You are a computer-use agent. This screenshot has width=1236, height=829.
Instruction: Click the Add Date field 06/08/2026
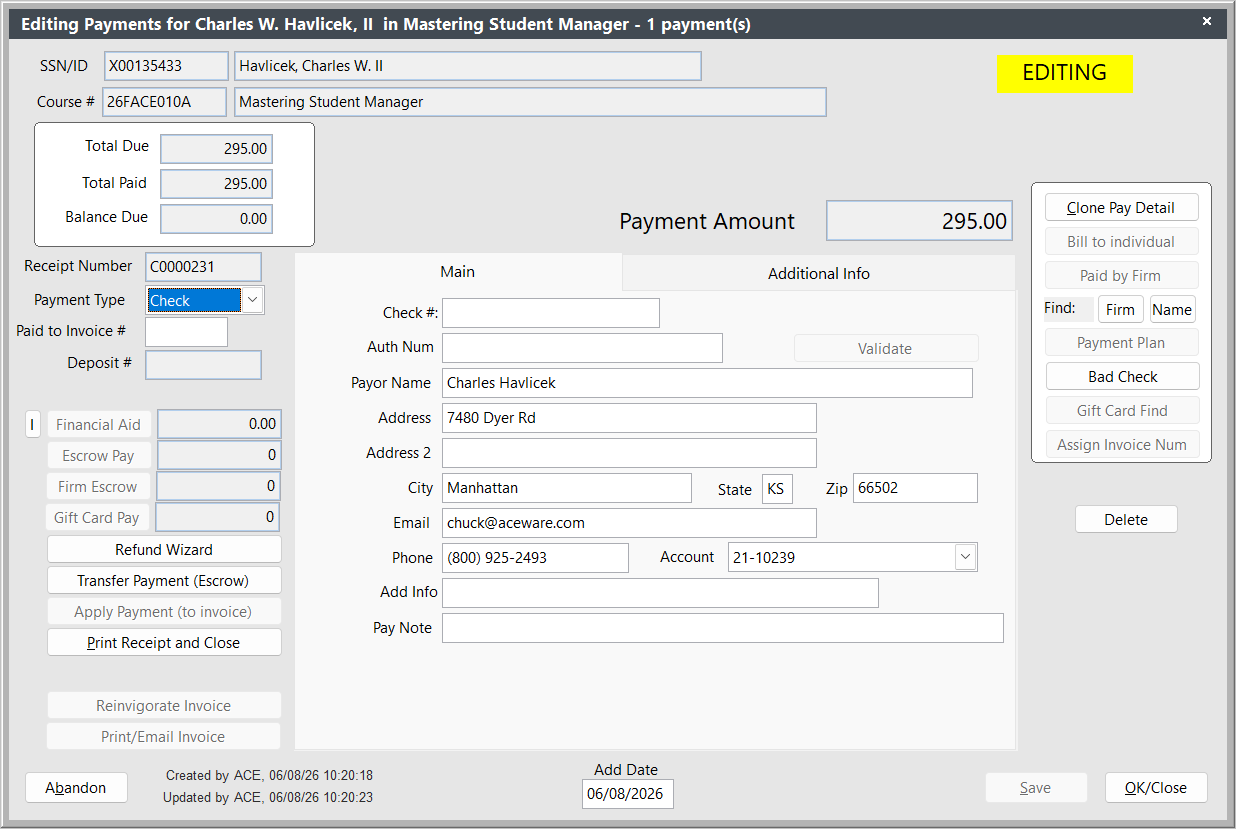628,794
